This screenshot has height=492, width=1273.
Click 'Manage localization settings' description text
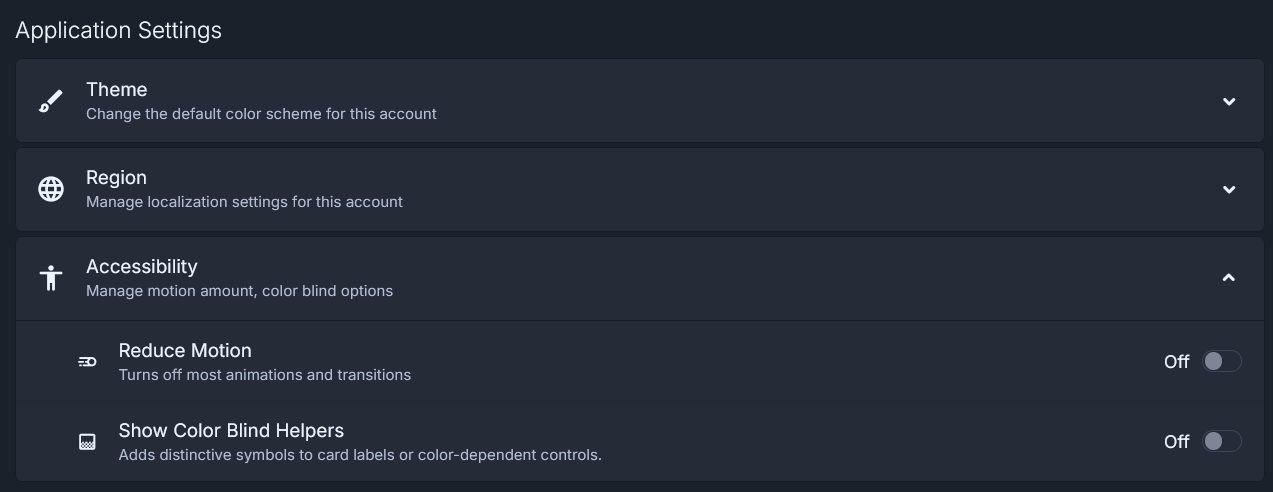click(x=244, y=202)
